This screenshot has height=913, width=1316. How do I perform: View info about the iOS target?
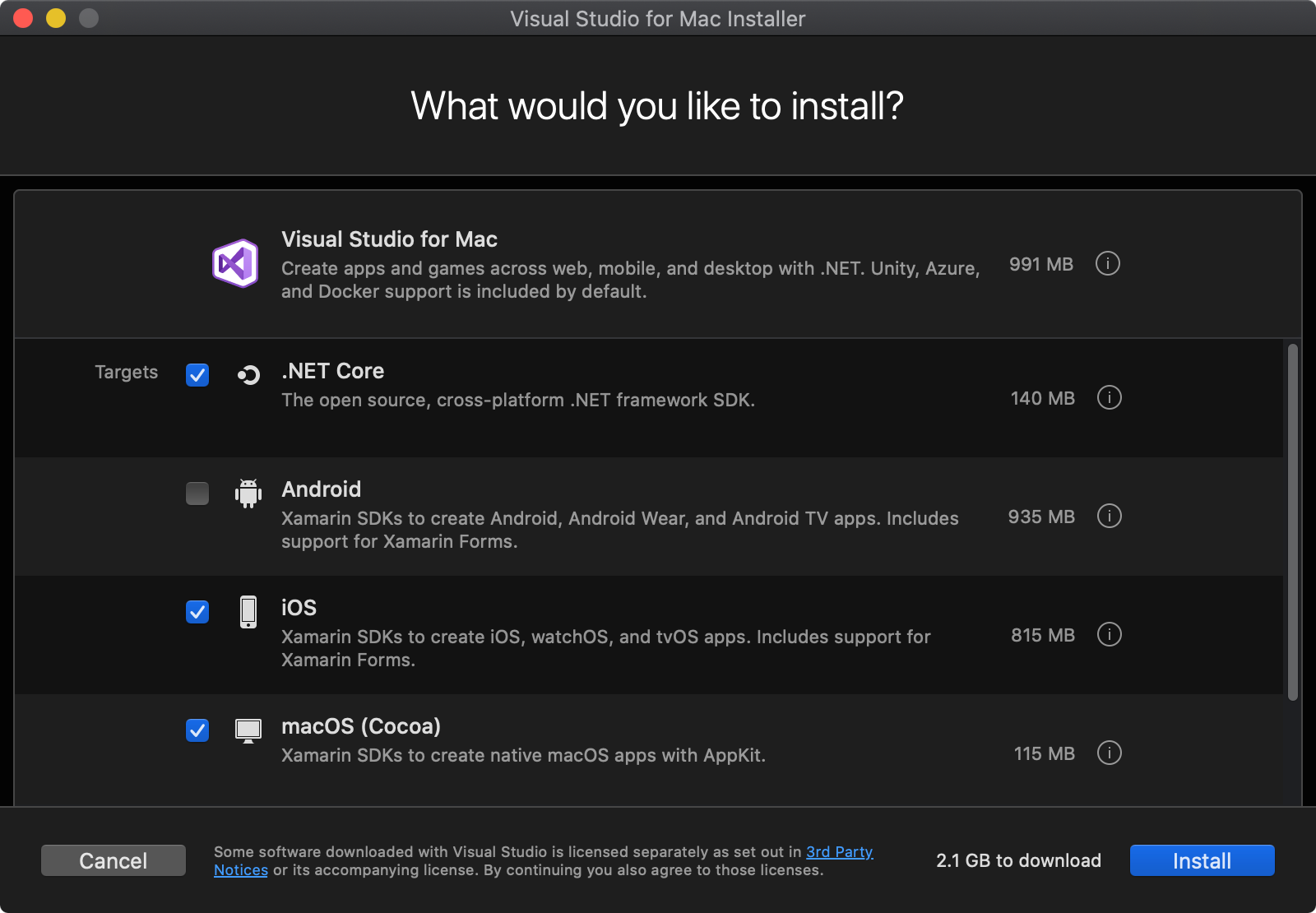click(x=1109, y=635)
